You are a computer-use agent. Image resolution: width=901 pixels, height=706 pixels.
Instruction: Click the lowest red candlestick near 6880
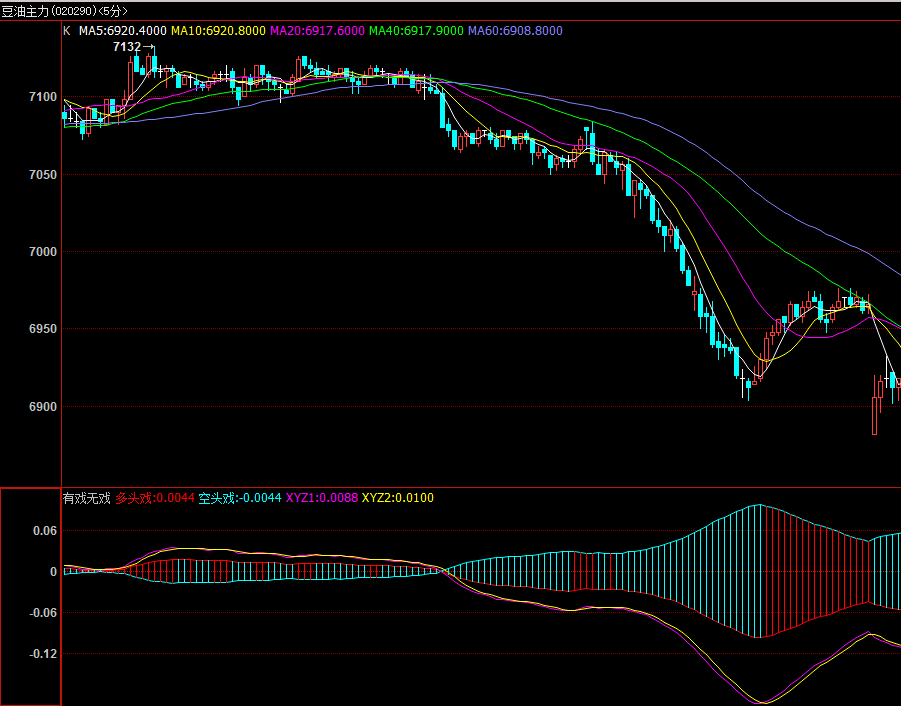[875, 415]
